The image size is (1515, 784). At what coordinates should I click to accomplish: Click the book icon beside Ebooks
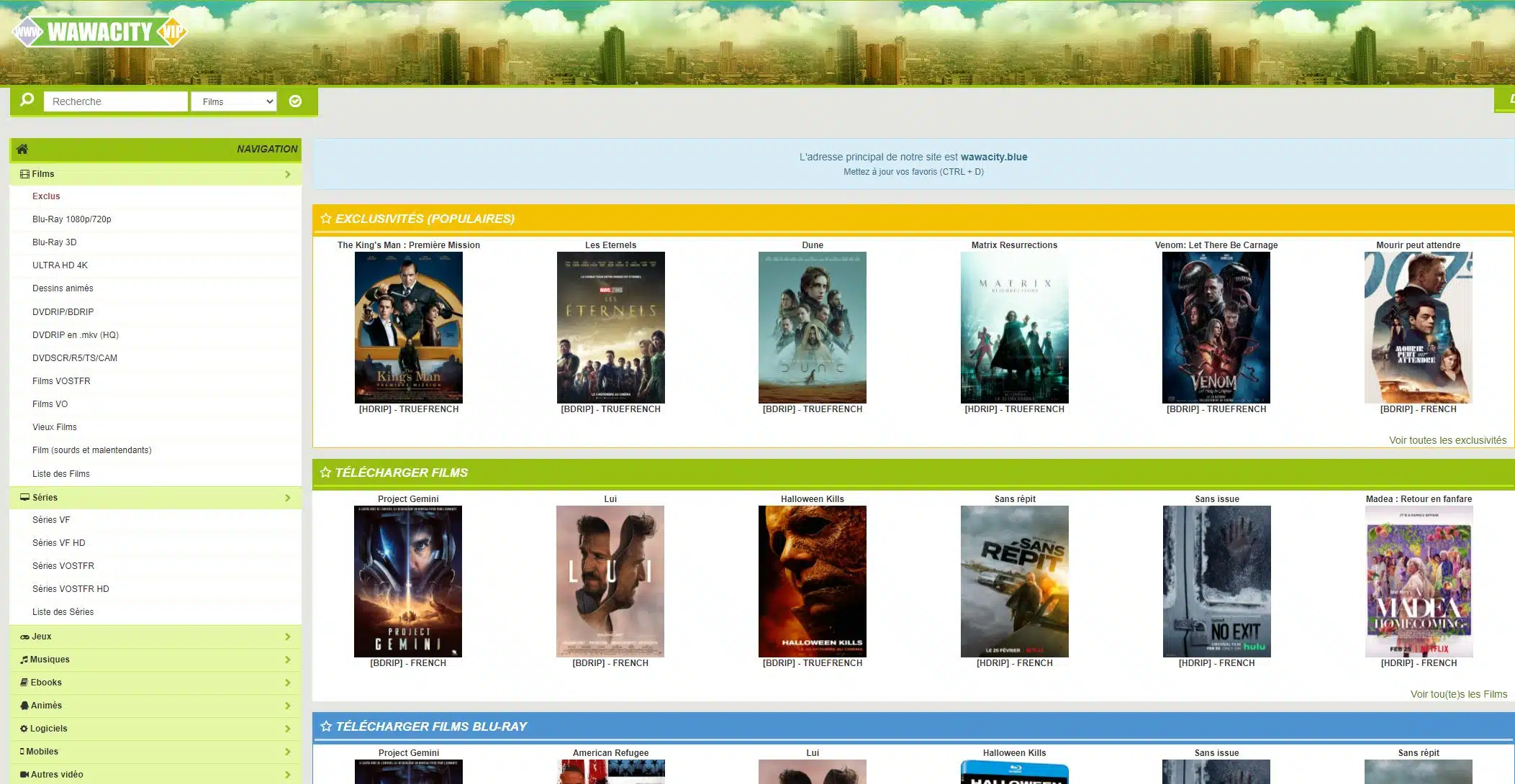(24, 683)
